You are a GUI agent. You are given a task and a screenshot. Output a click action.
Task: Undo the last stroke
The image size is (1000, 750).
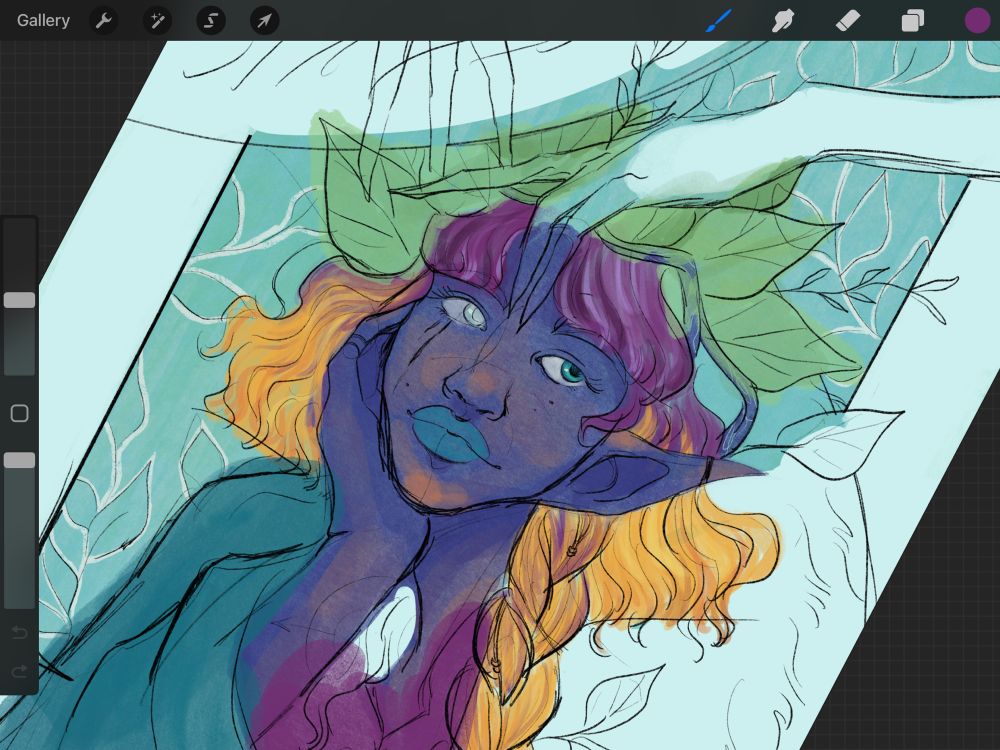point(19,632)
